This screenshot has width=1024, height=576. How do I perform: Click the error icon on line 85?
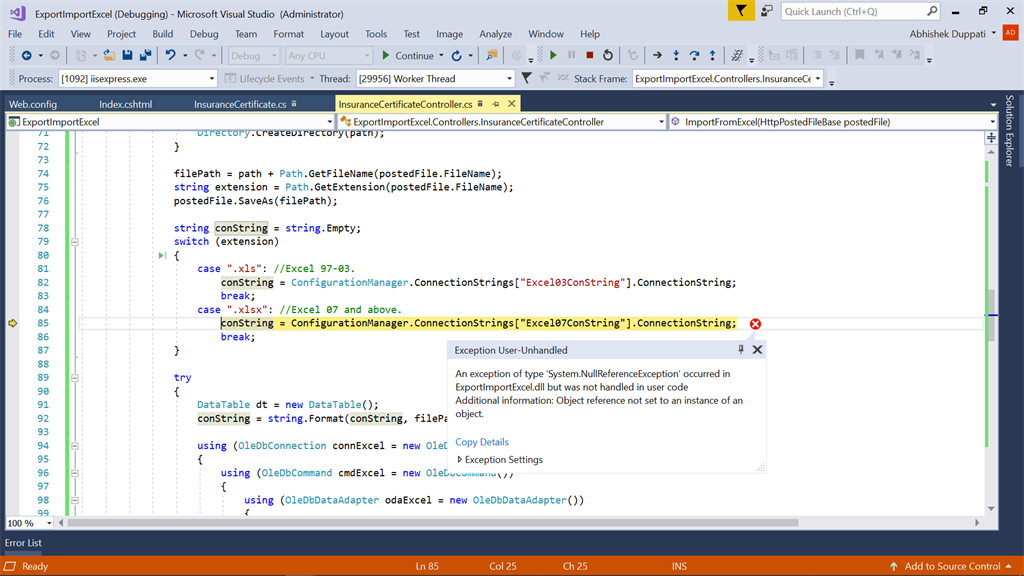click(x=755, y=323)
